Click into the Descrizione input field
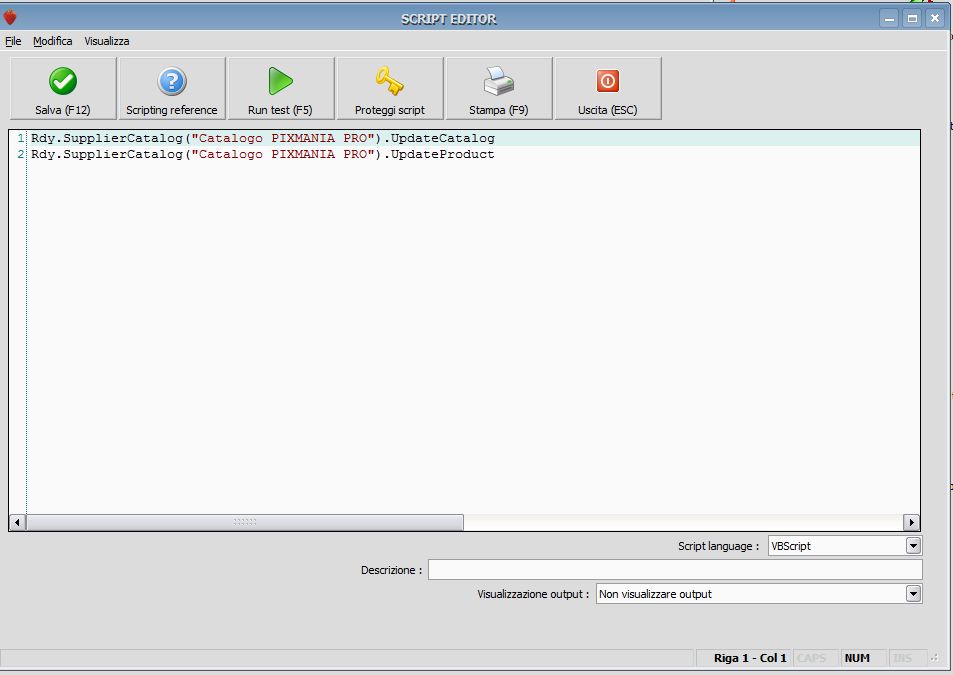The width and height of the screenshot is (953, 675). click(675, 570)
